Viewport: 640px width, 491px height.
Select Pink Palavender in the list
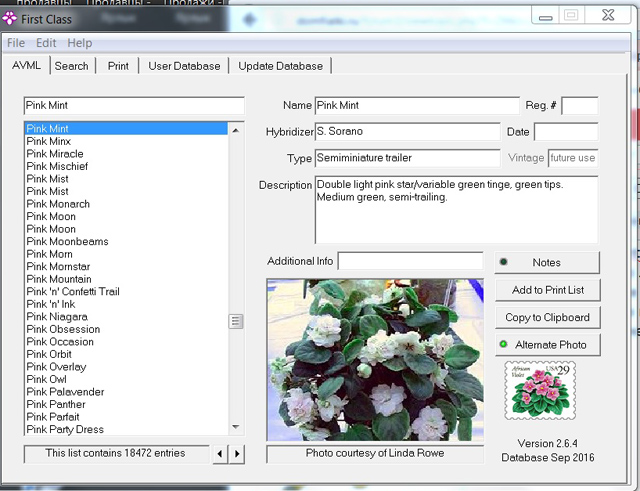click(x=126, y=392)
